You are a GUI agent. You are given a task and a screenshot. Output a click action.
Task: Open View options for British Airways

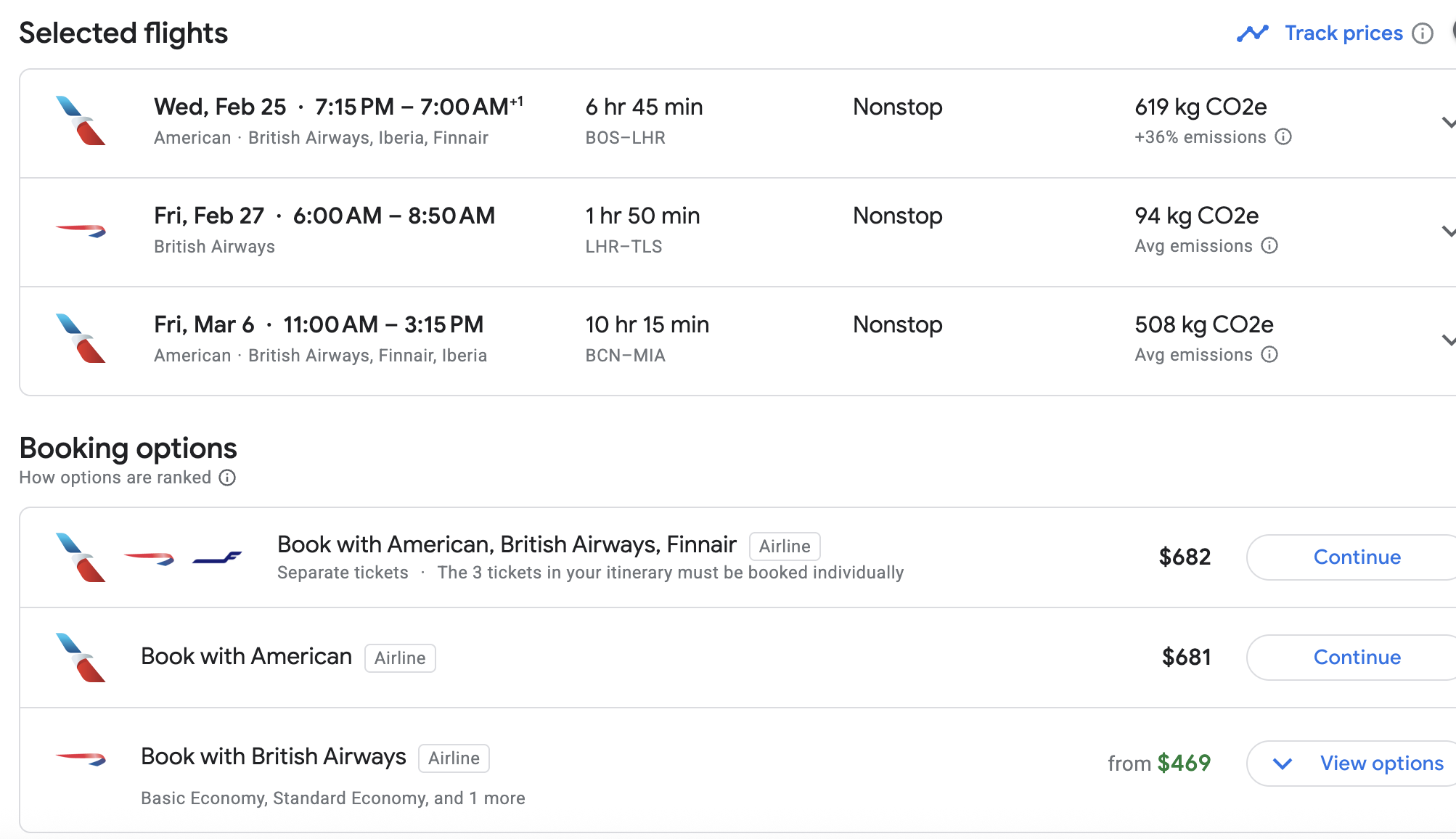pyautogui.click(x=1357, y=764)
